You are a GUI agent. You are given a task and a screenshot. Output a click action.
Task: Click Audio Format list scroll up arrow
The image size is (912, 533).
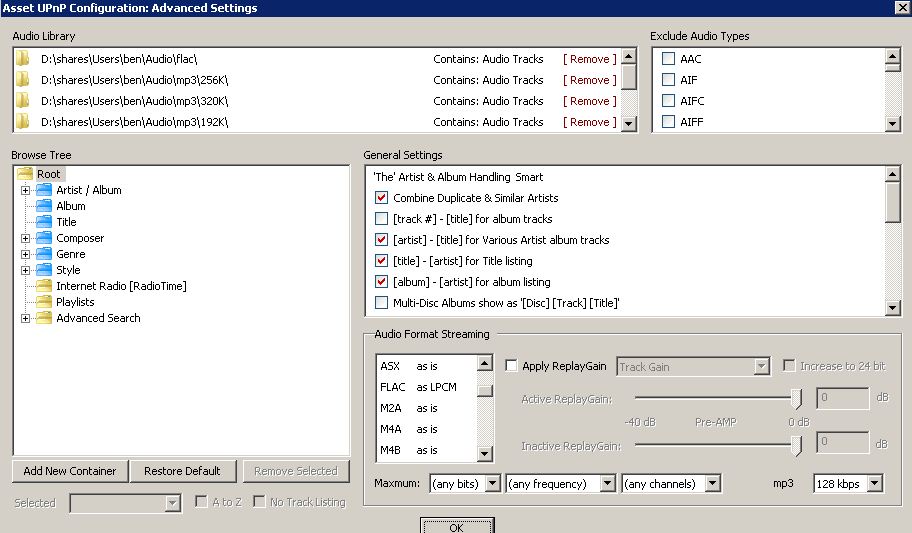point(484,364)
